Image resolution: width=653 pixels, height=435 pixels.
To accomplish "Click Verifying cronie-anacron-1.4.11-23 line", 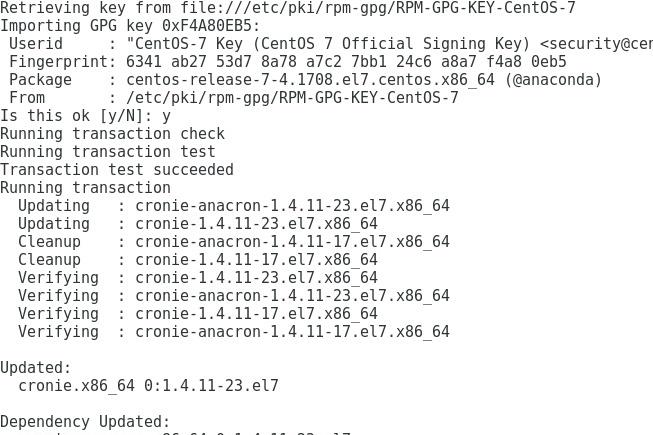I will click(234, 296).
